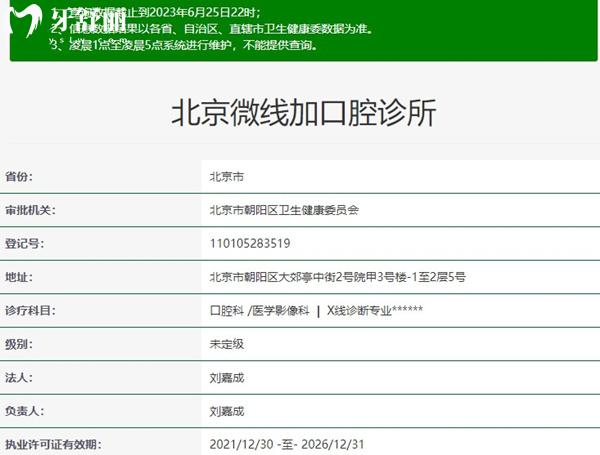This screenshot has height=455, width=600.
Task: Click the 未定级 value
Action: pyautogui.click(x=227, y=344)
